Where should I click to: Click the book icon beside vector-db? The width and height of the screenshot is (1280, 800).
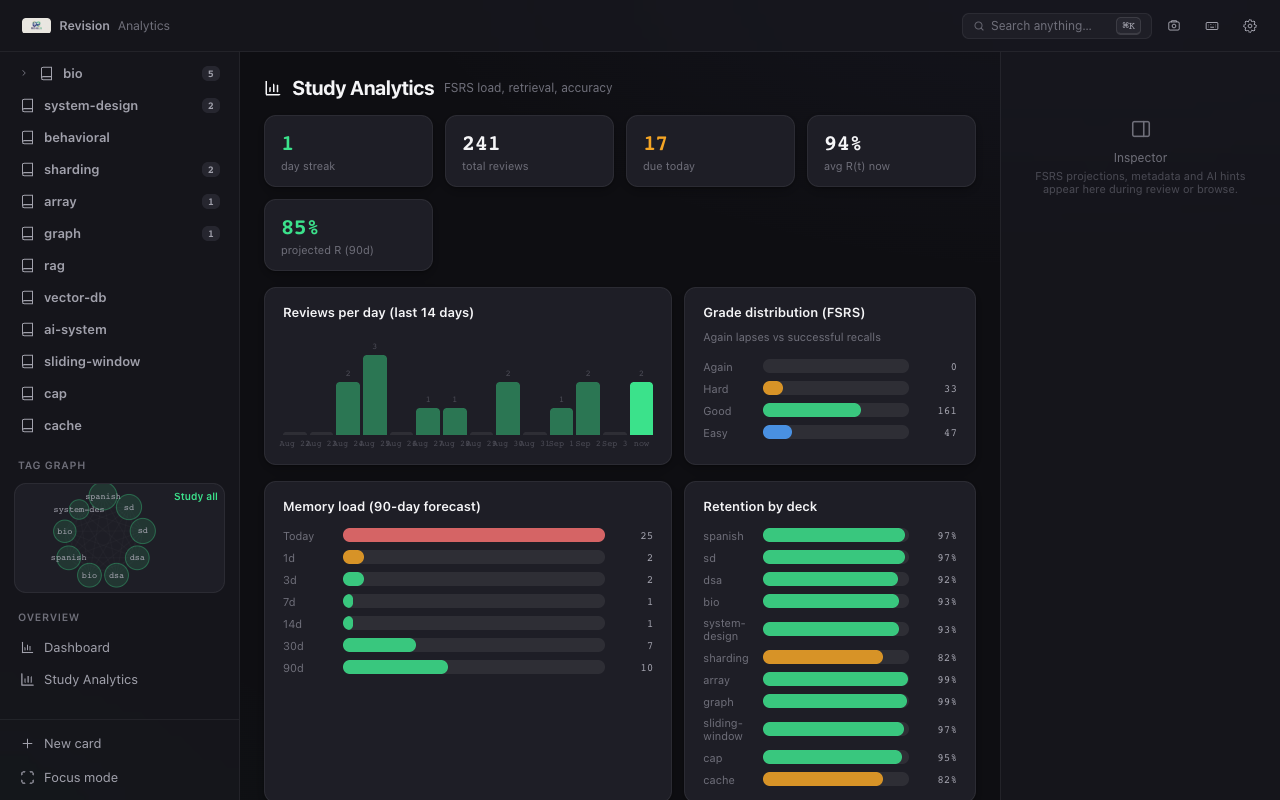(x=27, y=297)
